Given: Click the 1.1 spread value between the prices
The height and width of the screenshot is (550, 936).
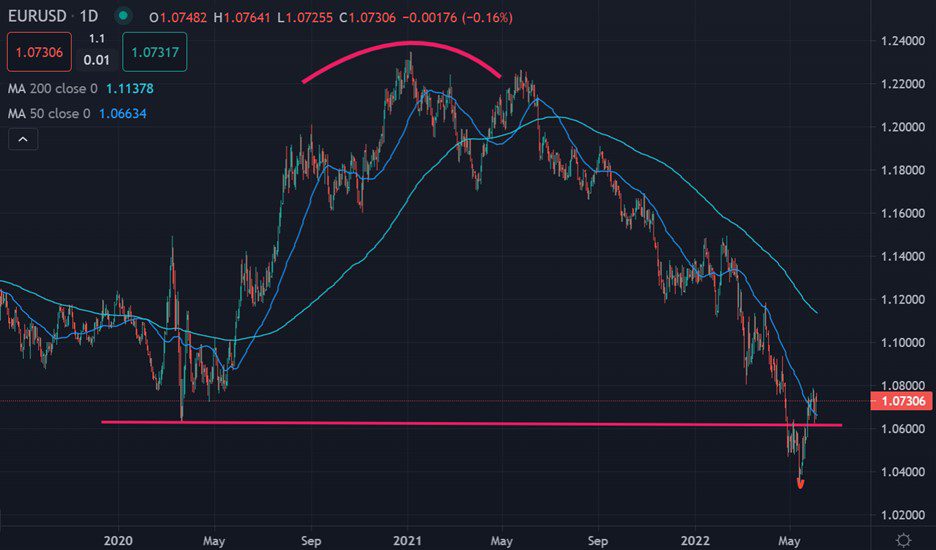Looking at the screenshot, I should [97, 38].
